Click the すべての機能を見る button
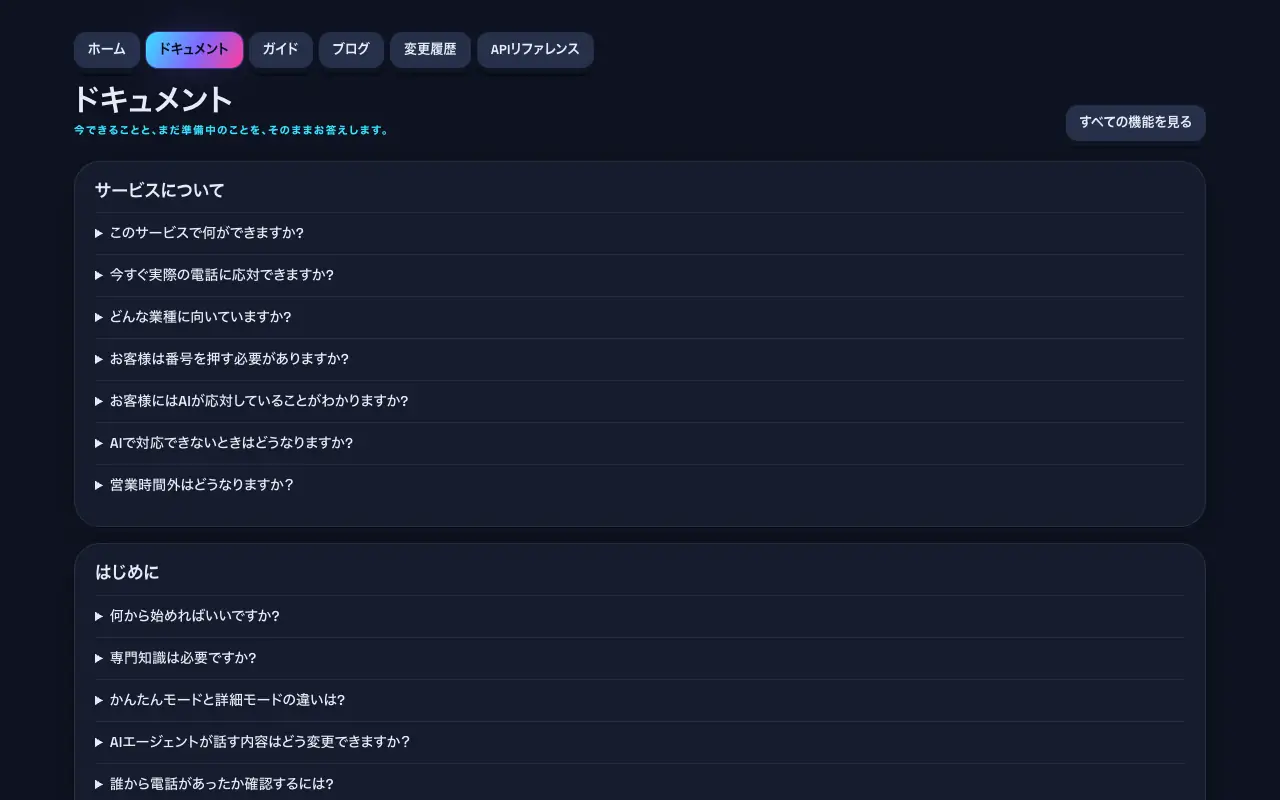This screenshot has width=1280, height=800. point(1136,123)
